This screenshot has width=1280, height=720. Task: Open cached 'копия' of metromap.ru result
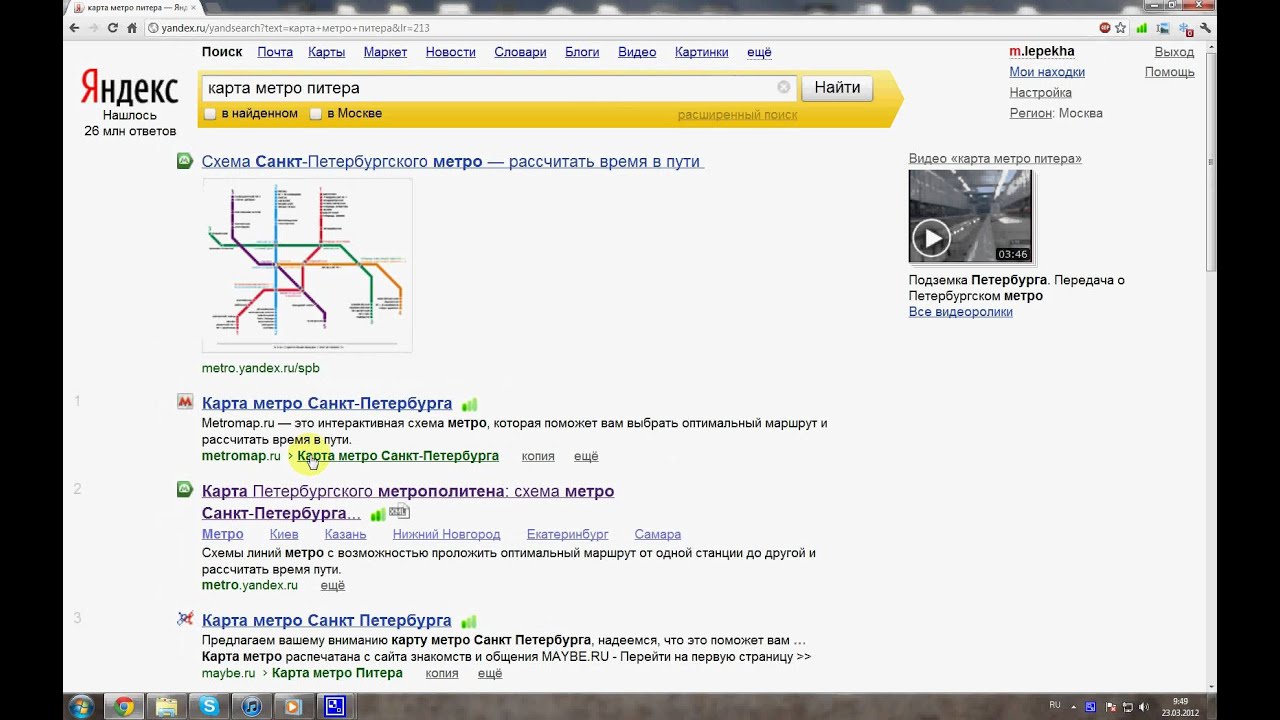pos(538,456)
